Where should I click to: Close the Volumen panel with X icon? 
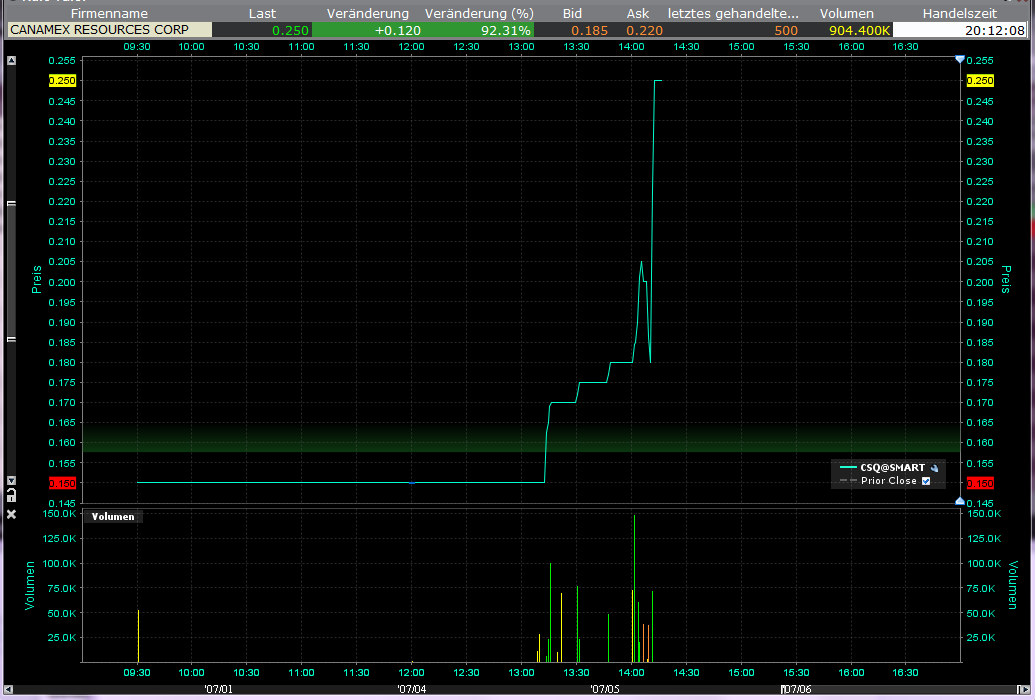(12, 514)
